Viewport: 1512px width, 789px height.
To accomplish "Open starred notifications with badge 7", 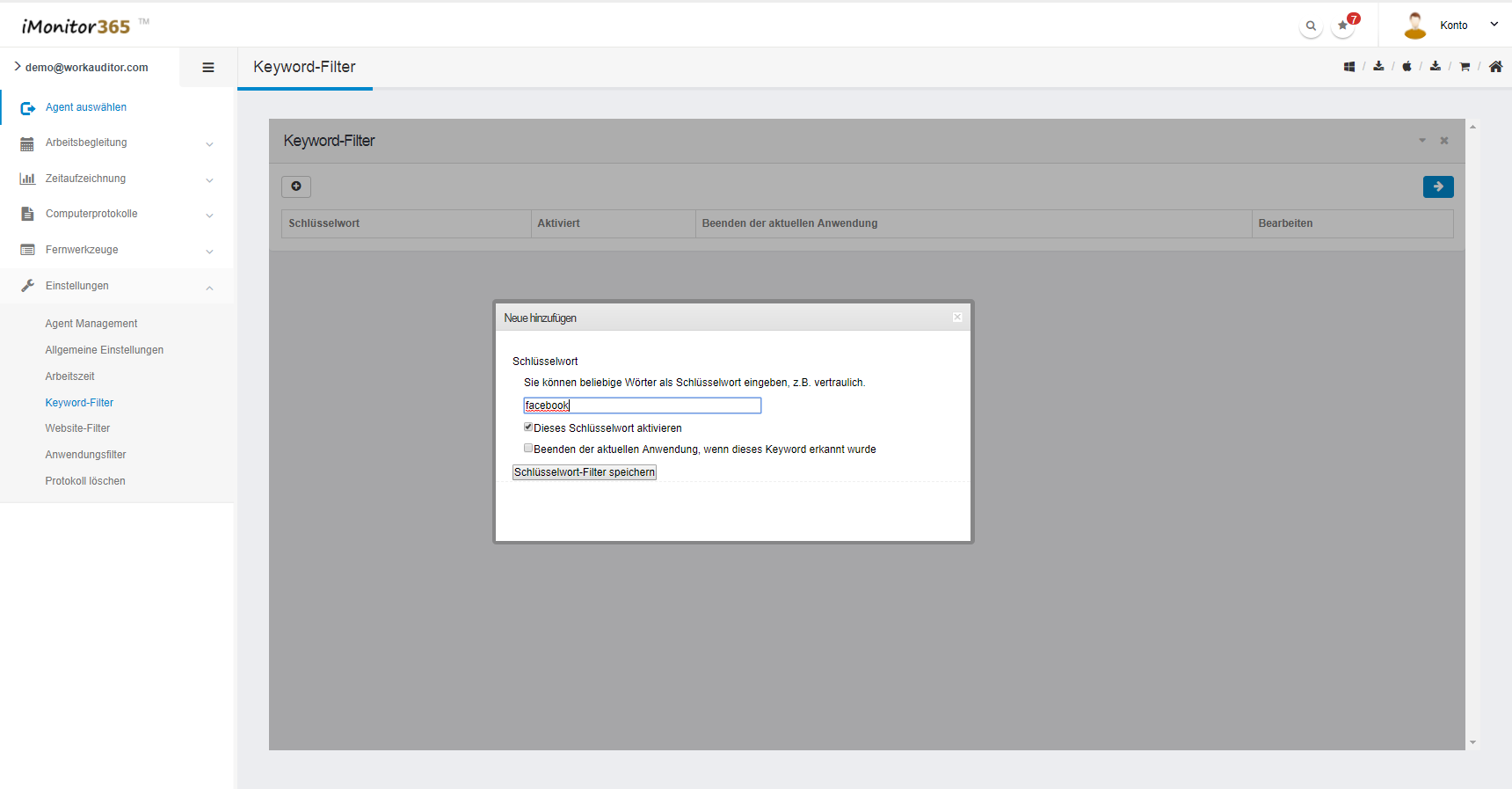I will [1343, 26].
